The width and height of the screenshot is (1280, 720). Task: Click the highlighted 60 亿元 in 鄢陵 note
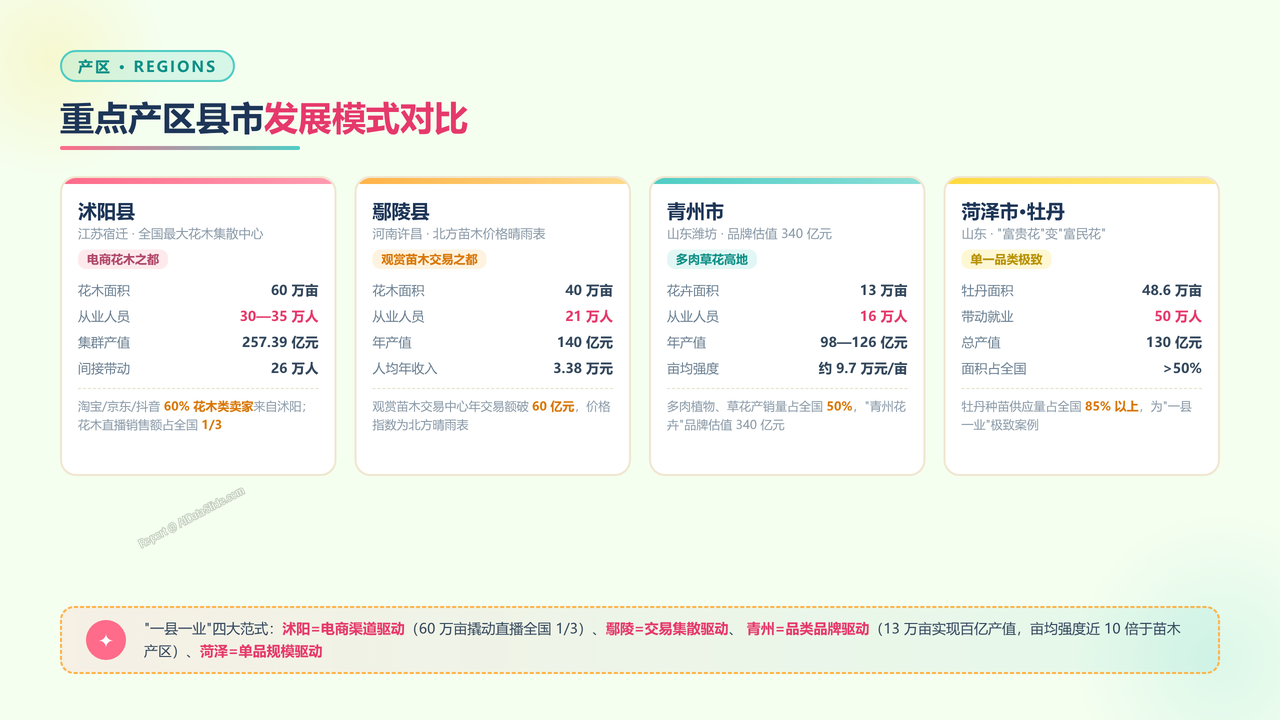click(x=554, y=406)
